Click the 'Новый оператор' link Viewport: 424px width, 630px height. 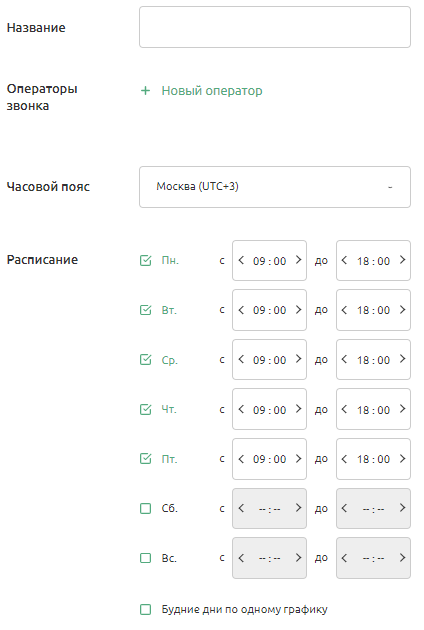point(212,91)
